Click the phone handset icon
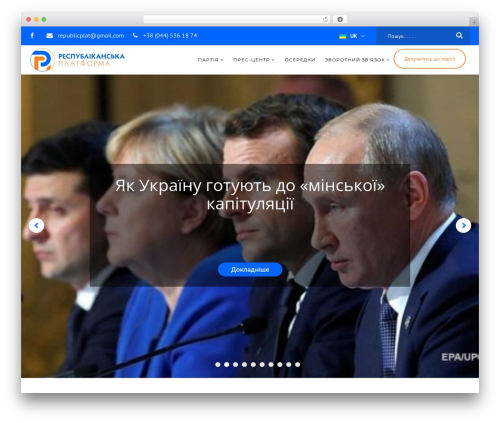Image resolution: width=500 pixels, height=423 pixels. (135, 35)
